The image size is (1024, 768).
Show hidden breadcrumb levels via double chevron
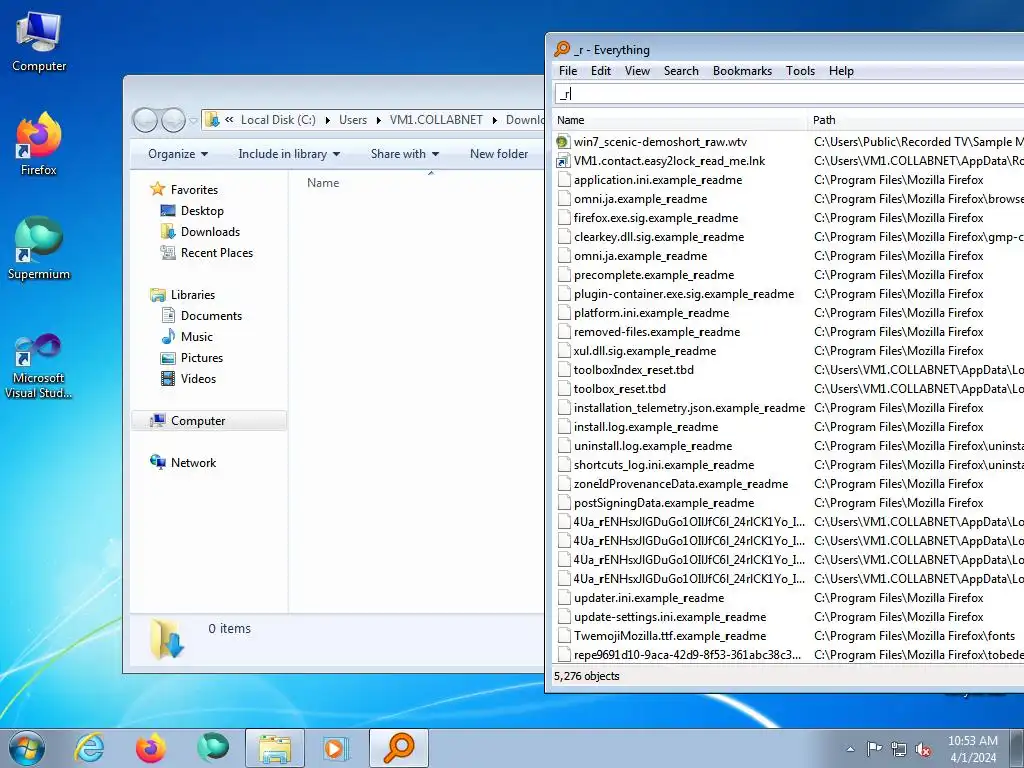[229, 120]
